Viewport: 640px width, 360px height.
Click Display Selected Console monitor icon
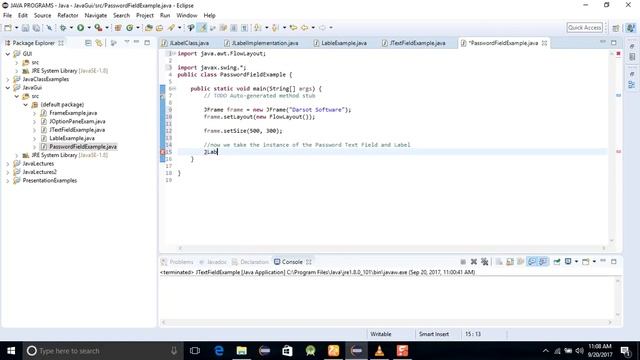[x=568, y=262]
